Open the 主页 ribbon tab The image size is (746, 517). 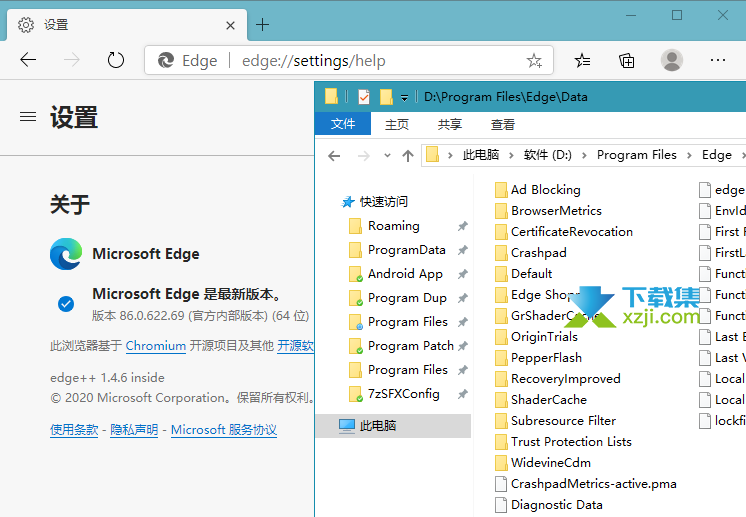click(397, 125)
